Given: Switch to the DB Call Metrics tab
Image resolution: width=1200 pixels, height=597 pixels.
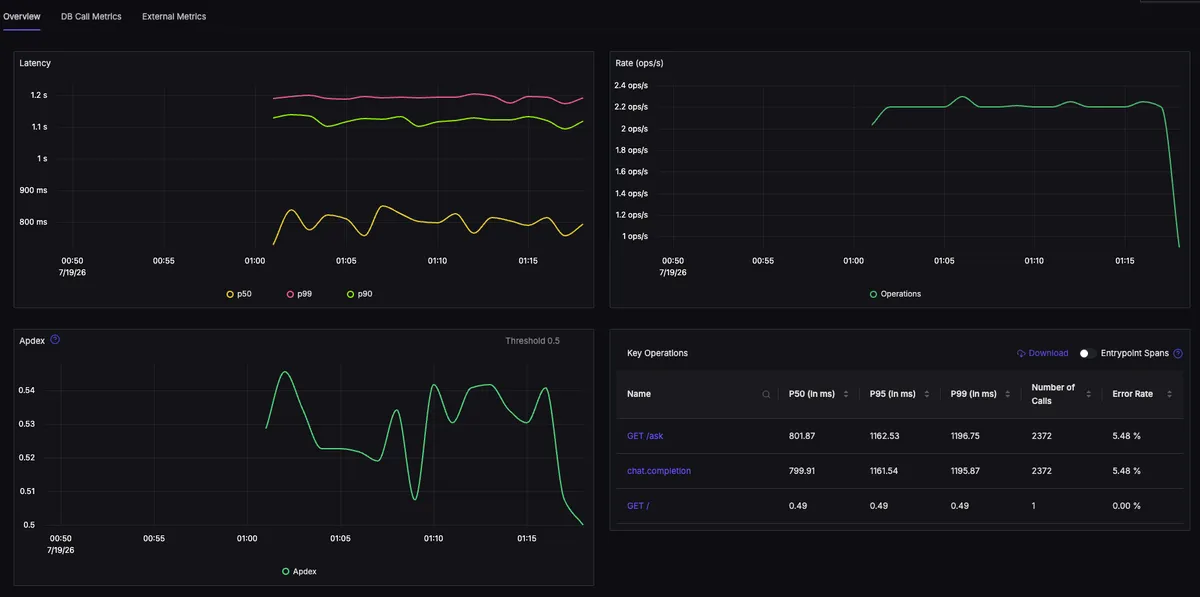Looking at the screenshot, I should point(91,17).
